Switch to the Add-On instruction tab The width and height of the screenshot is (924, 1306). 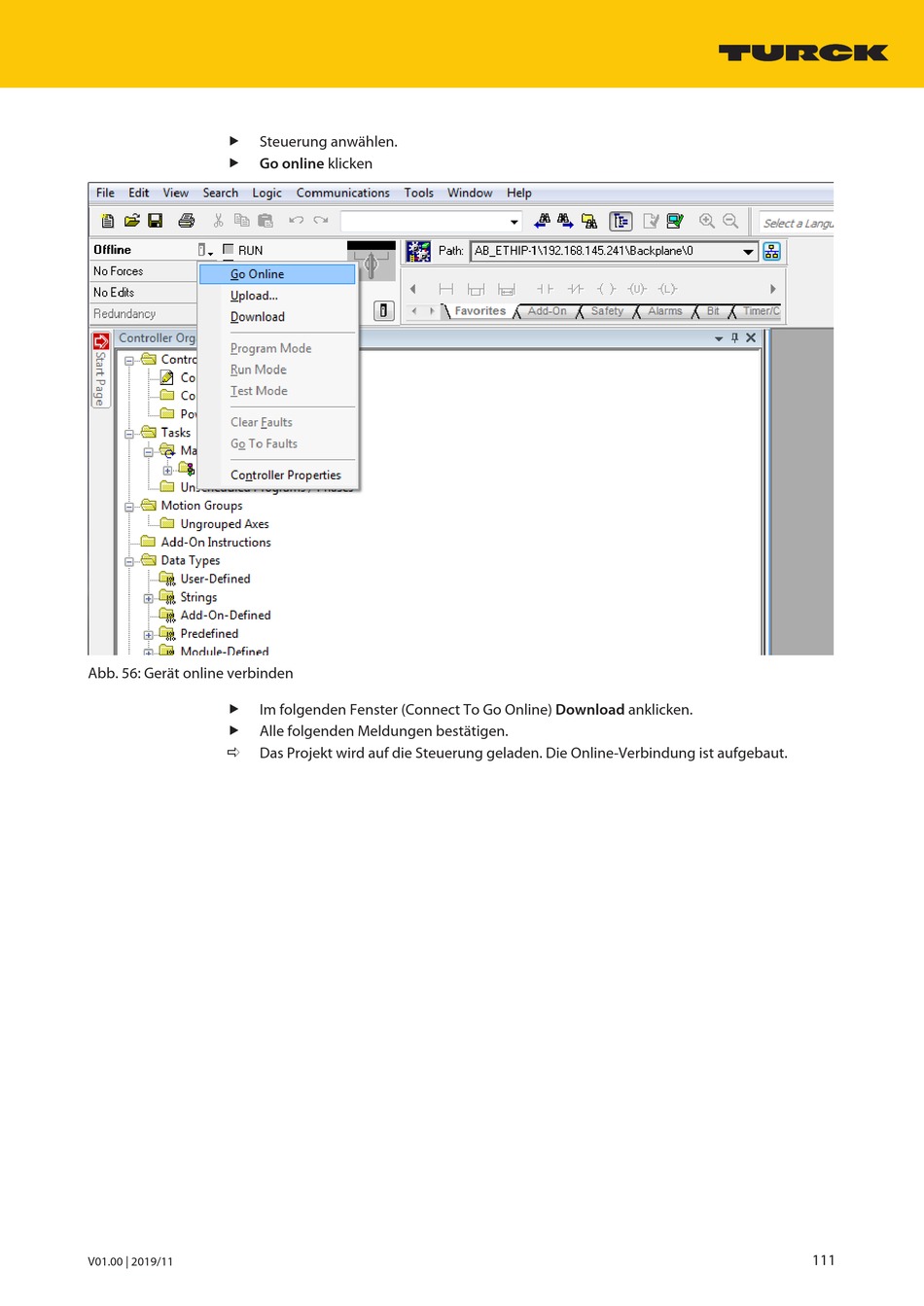pos(547,311)
